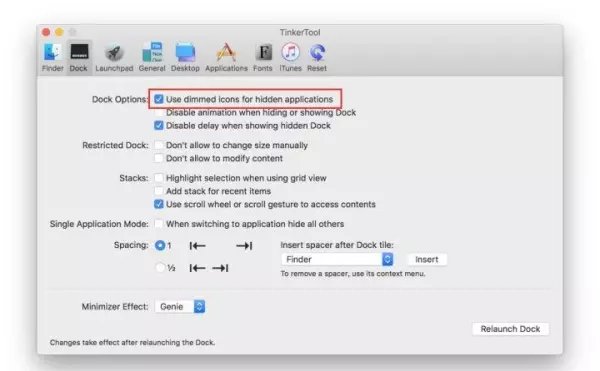Click the Minimizer Effect label

[115, 307]
